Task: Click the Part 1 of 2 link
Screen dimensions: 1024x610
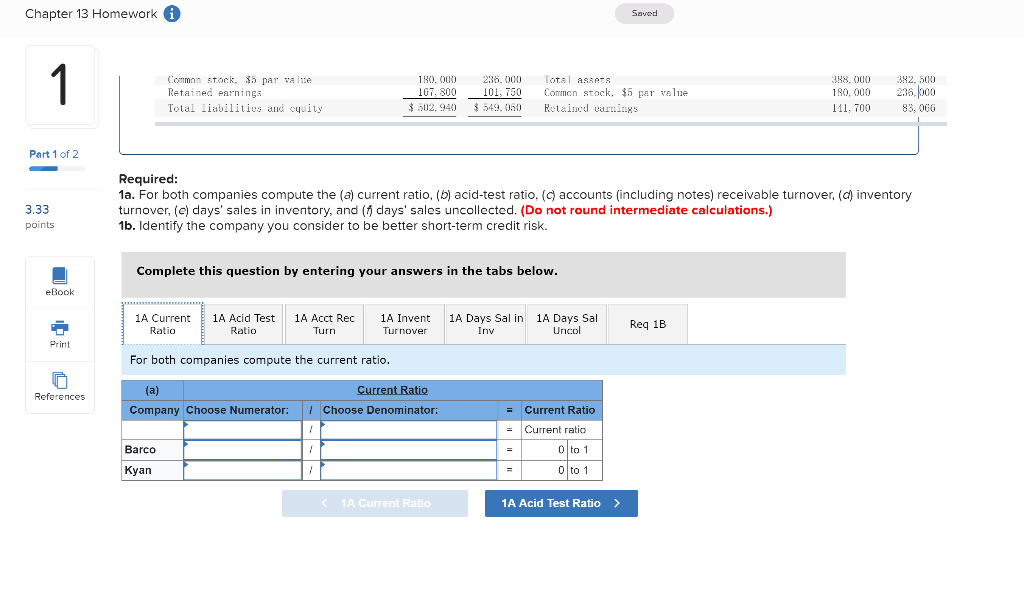Action: (x=54, y=154)
